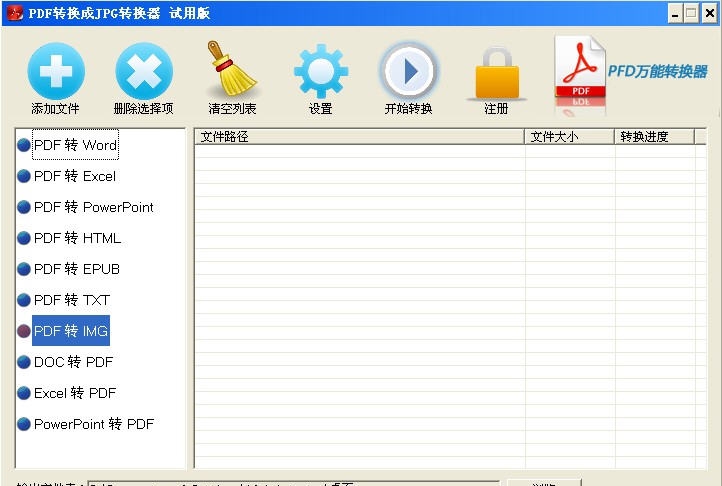Click the 注册 label
The image size is (722, 486).
click(x=496, y=109)
